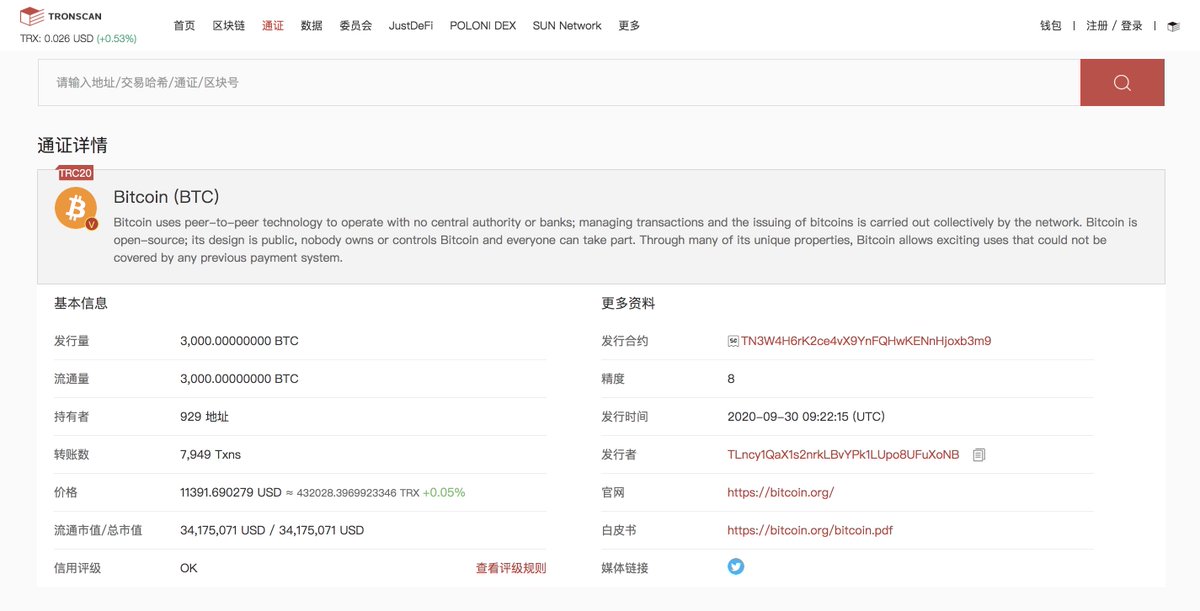This screenshot has width=1200, height=611.
Task: Click the 流通量 3,000.00000000 BTC value
Action: pyautogui.click(x=239, y=379)
